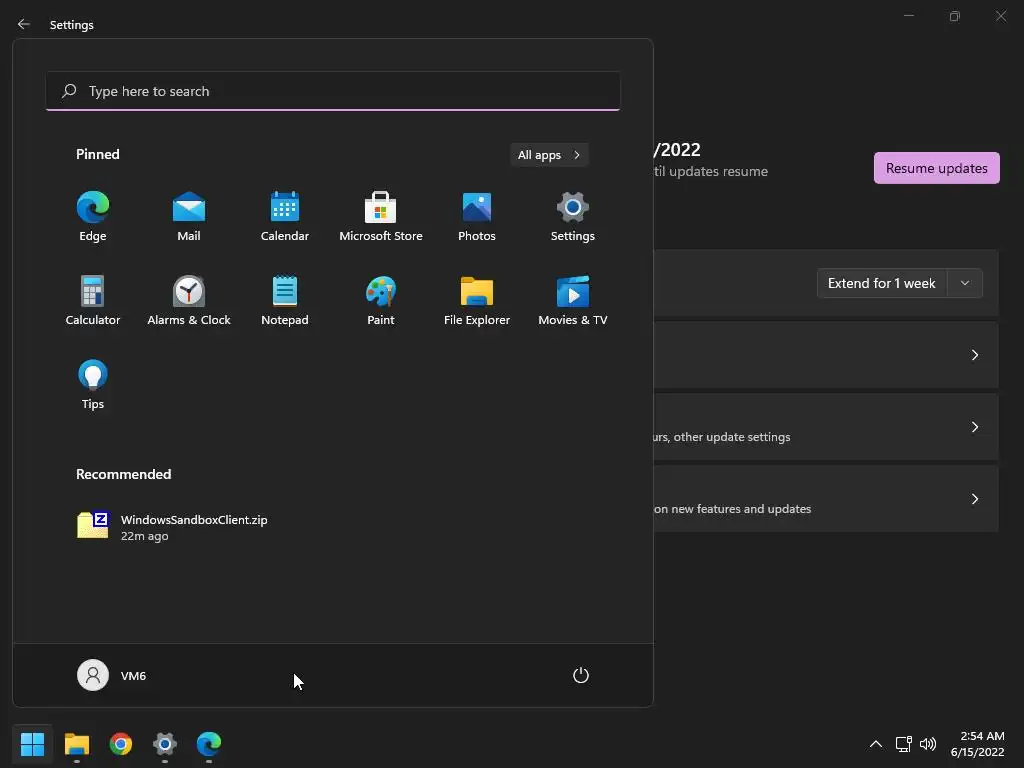Open Microsoft Store from pinned apps
Image resolution: width=1024 pixels, height=768 pixels.
(381, 216)
